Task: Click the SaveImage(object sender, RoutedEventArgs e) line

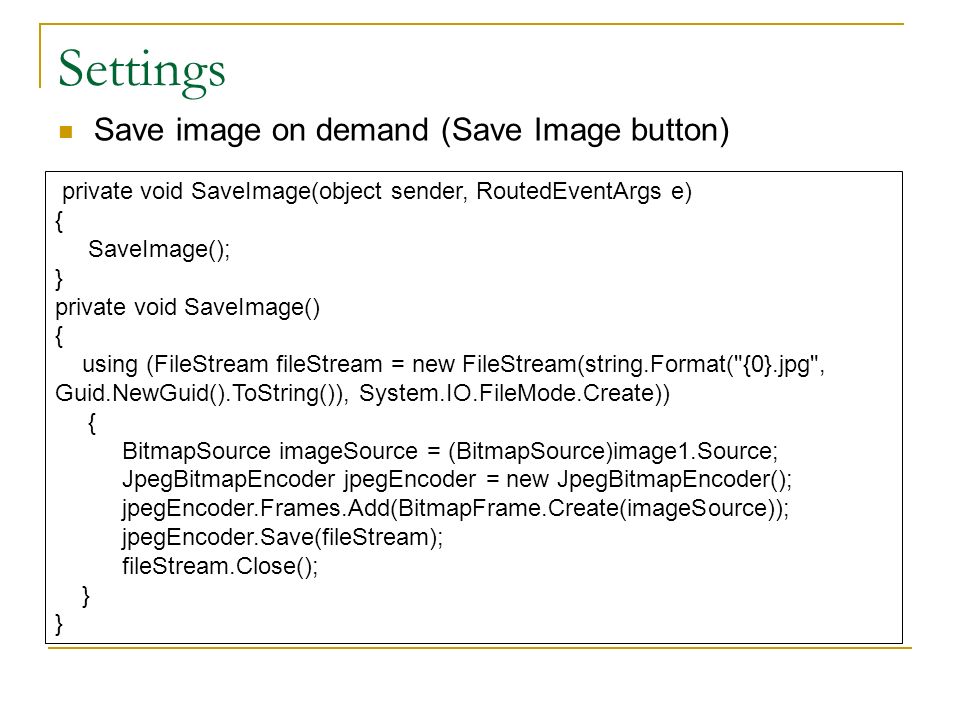Action: point(377,192)
